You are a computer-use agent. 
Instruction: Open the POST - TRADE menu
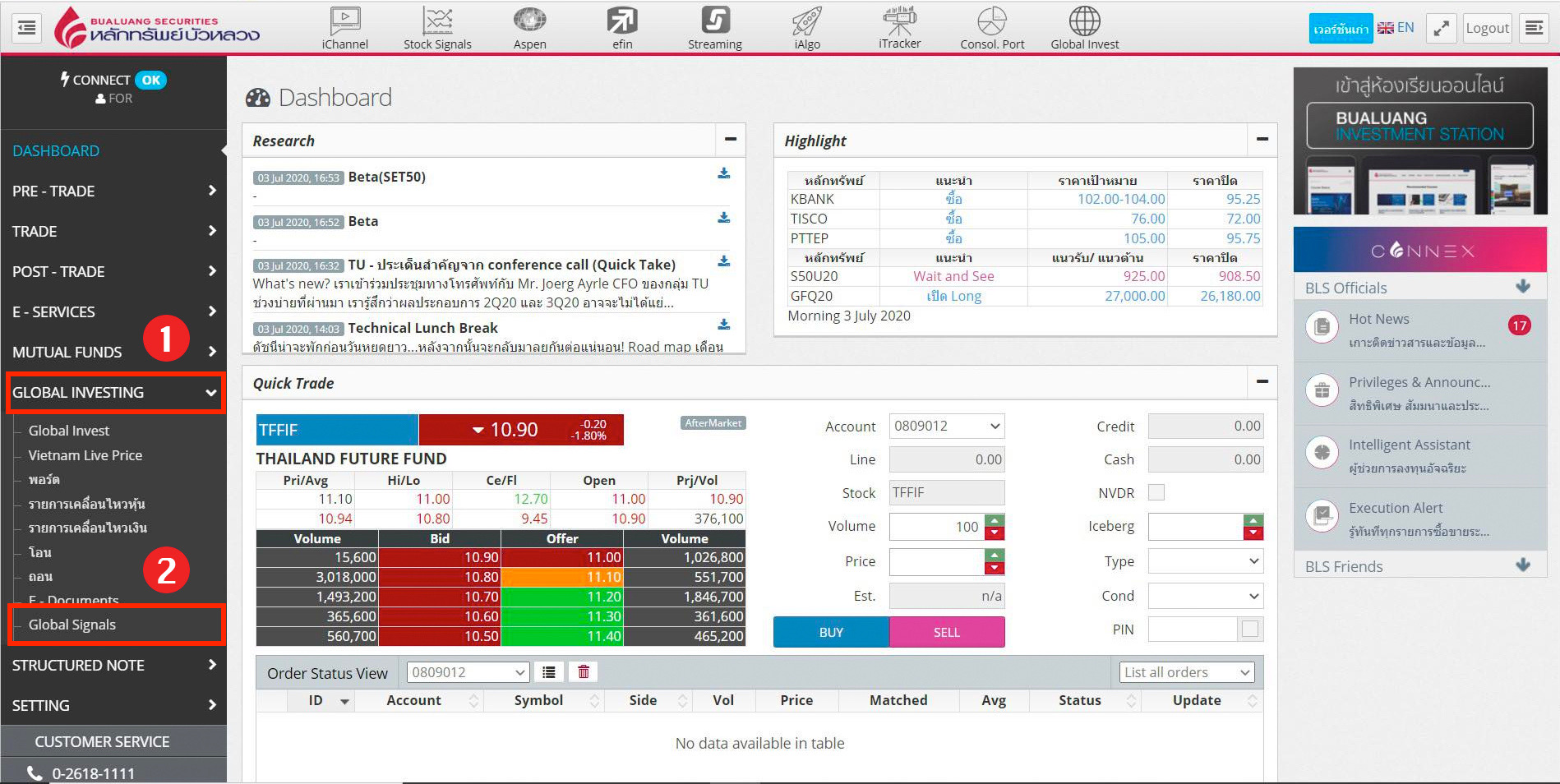[x=113, y=271]
